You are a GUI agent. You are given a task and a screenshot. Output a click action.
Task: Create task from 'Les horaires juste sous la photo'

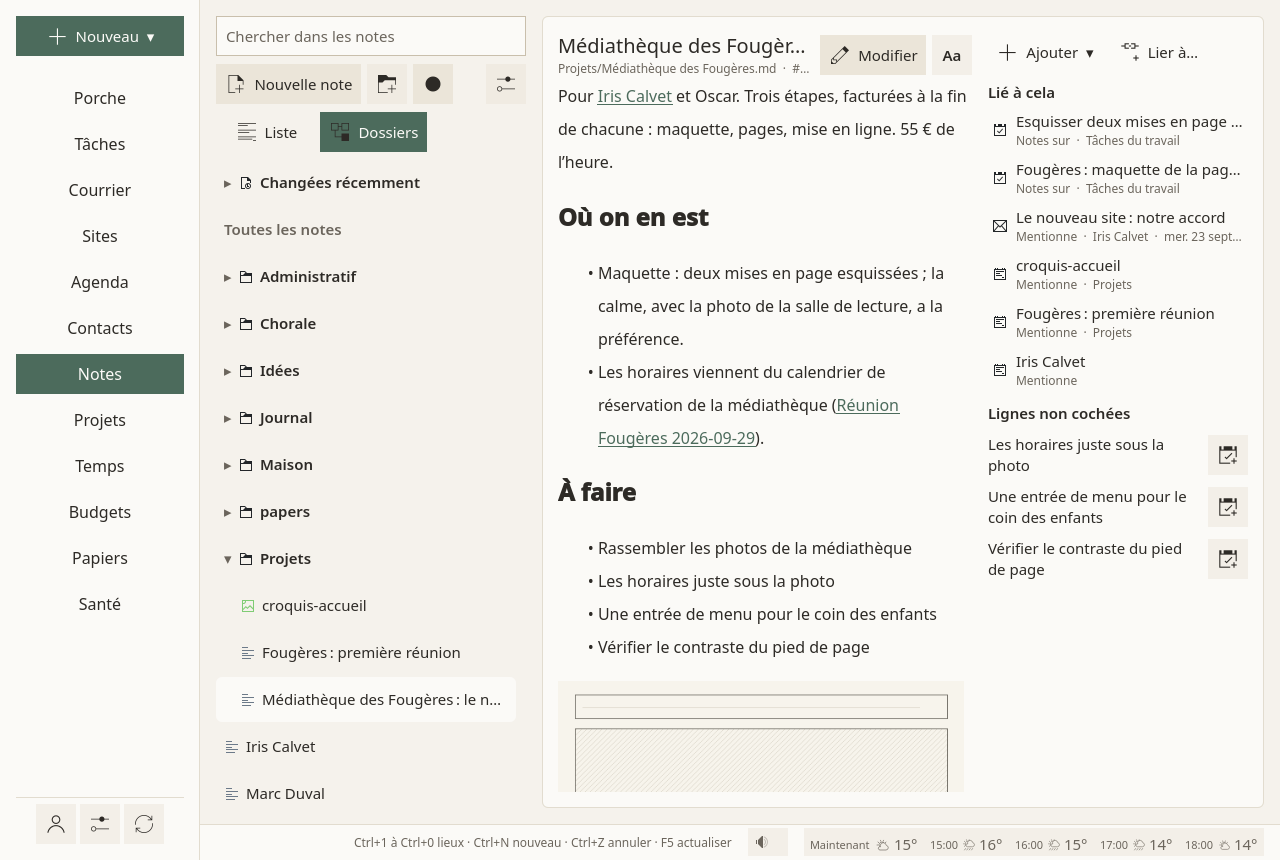(x=1228, y=455)
